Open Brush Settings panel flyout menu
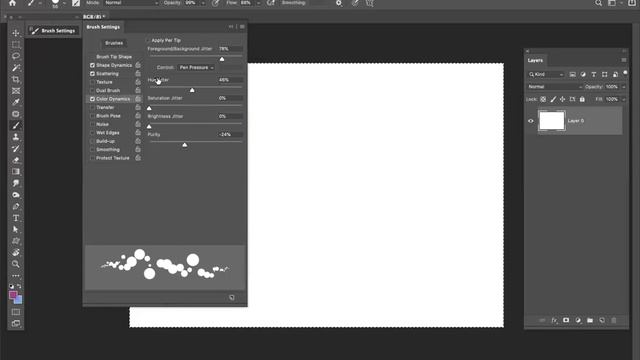The width and height of the screenshot is (640, 360). 242,27
